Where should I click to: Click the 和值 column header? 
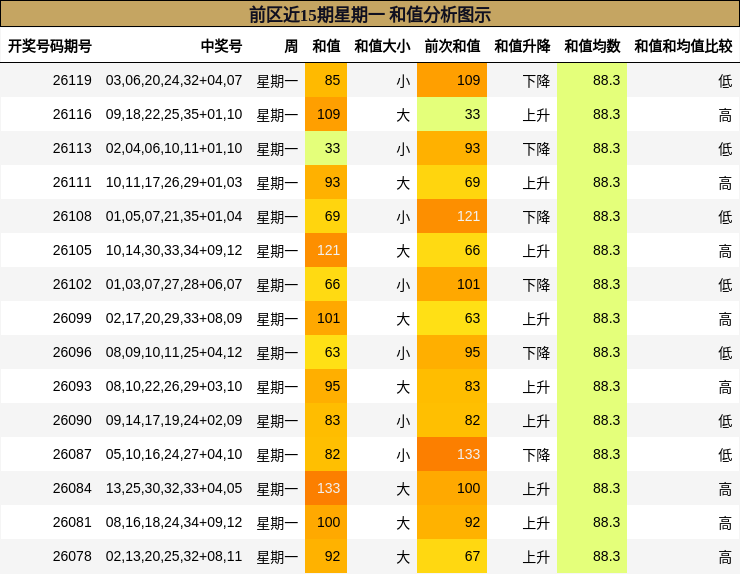326,46
